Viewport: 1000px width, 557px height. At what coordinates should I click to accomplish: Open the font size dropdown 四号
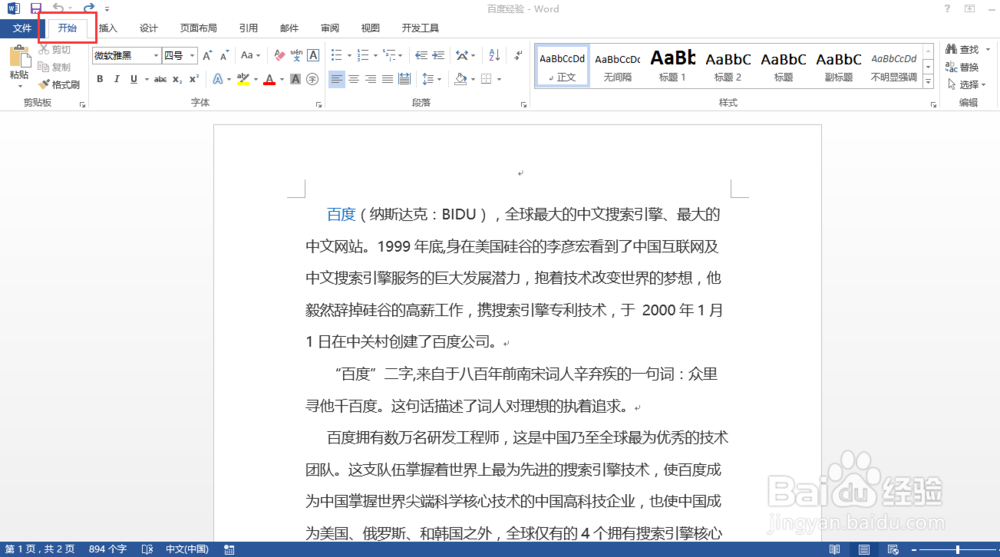[x=192, y=56]
